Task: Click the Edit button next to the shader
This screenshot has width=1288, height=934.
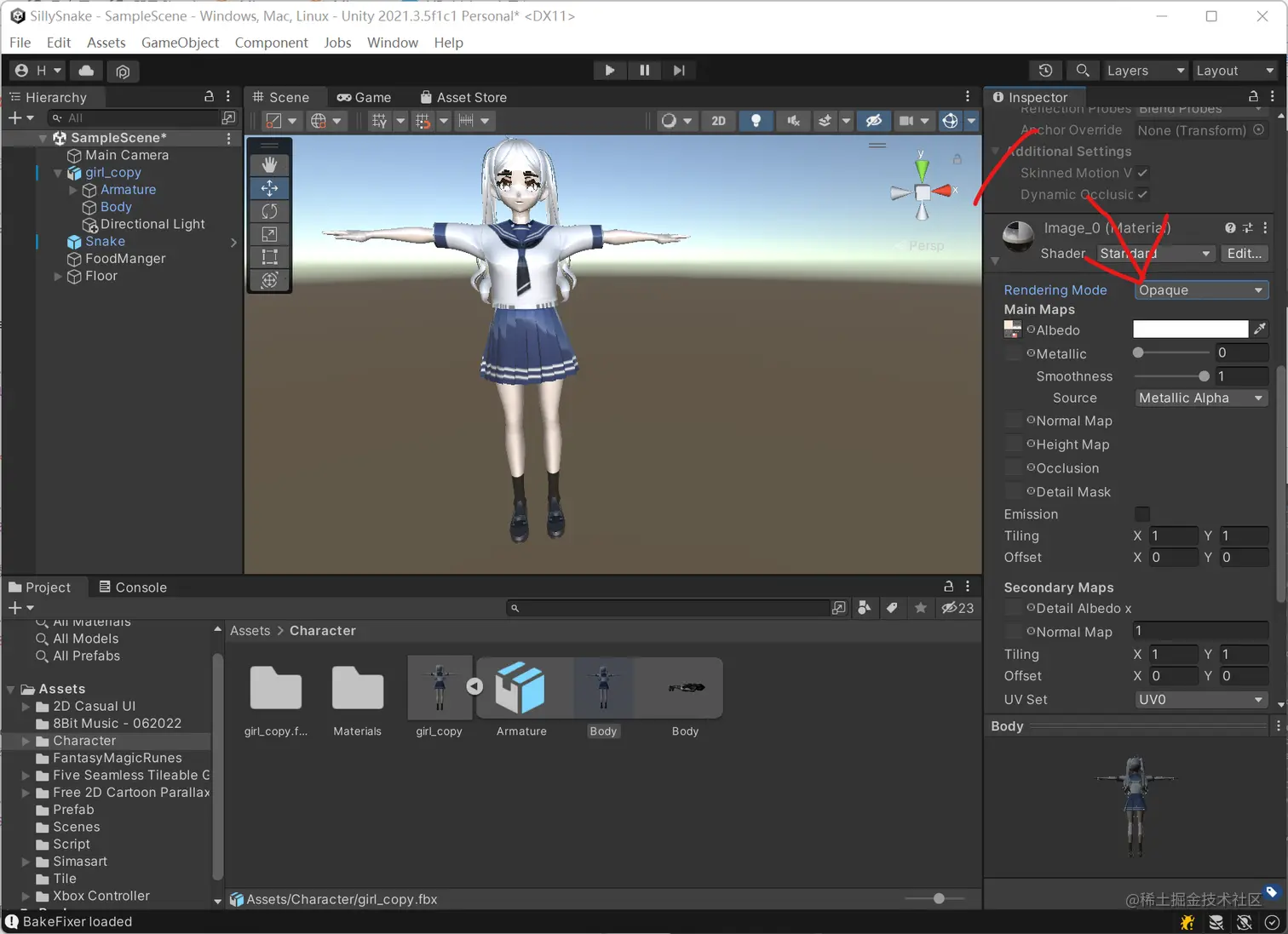Action: click(x=1245, y=253)
